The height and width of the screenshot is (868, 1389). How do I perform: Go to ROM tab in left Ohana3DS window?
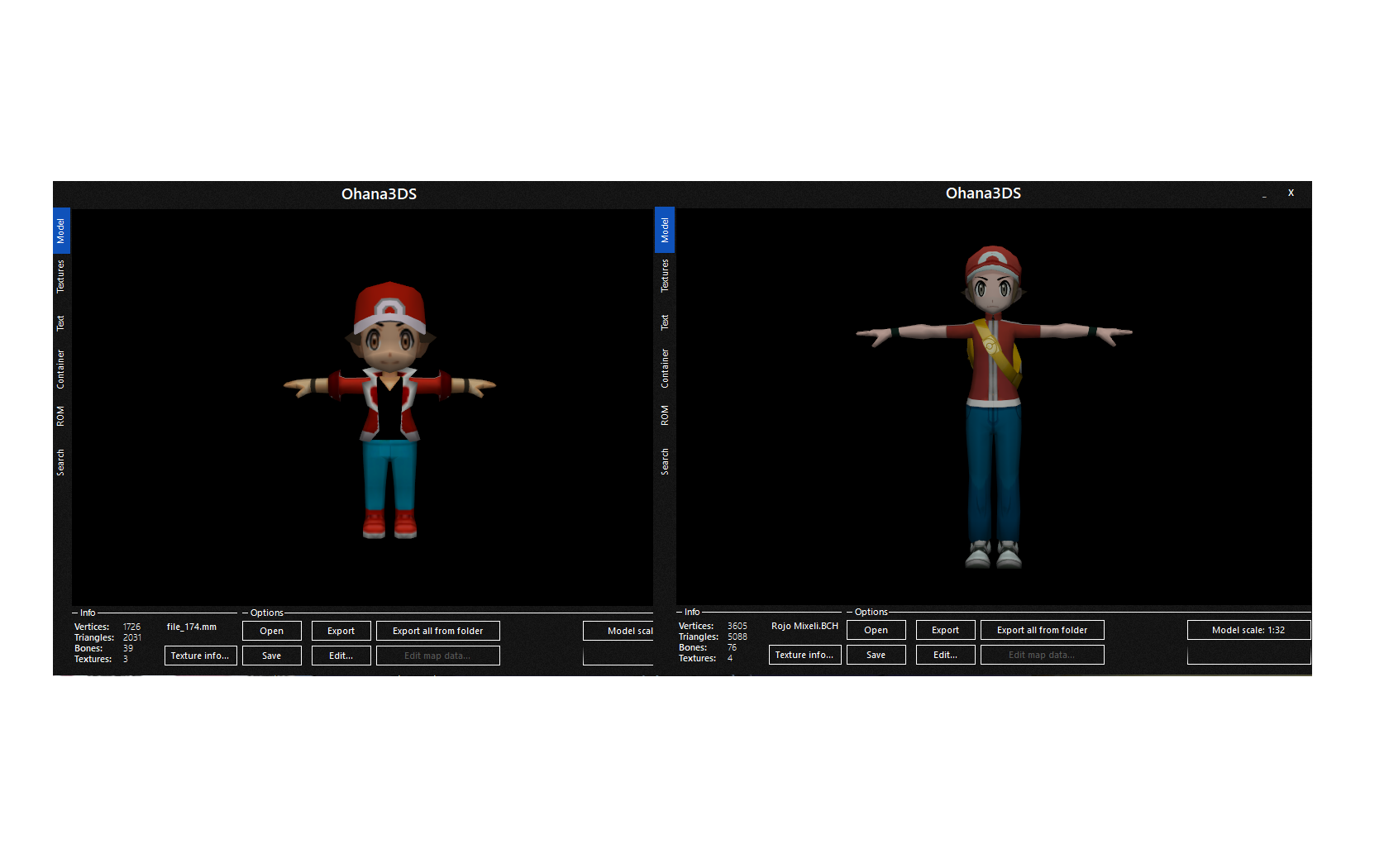pyautogui.click(x=60, y=416)
